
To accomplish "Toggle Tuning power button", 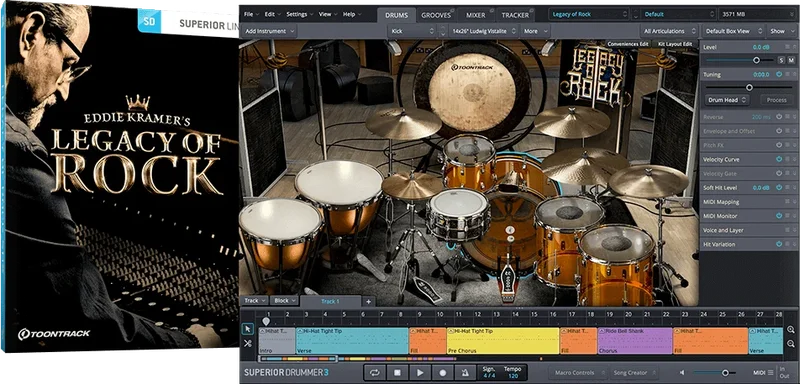I will [x=779, y=74].
